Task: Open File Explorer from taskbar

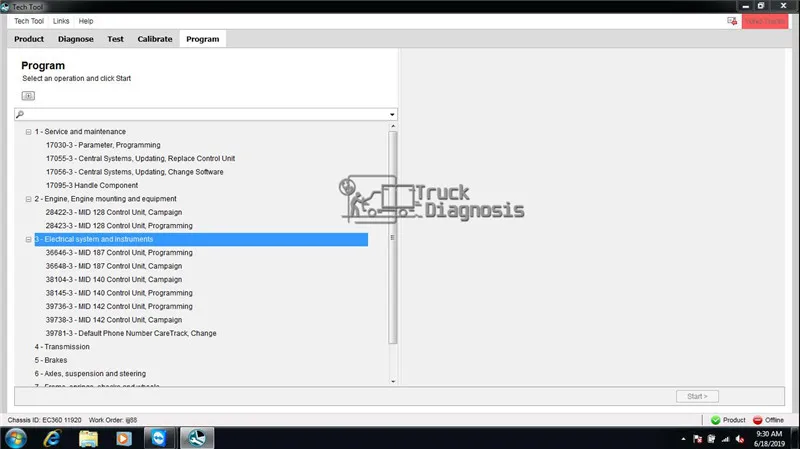Action: point(88,438)
